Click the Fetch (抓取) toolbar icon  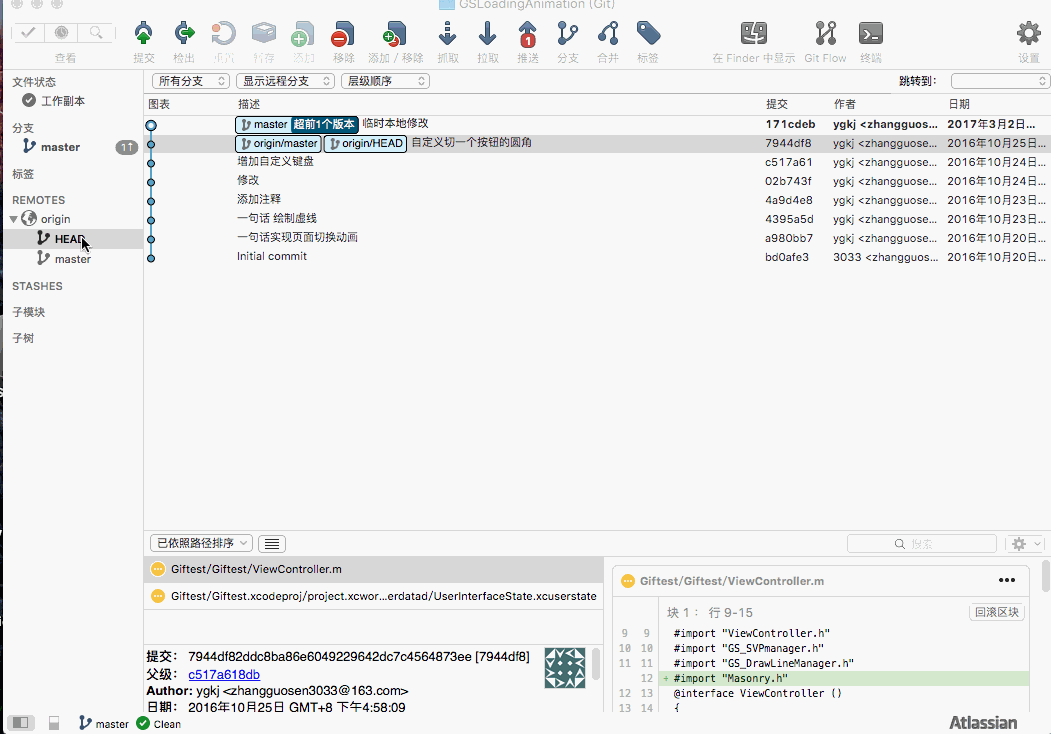(447, 34)
